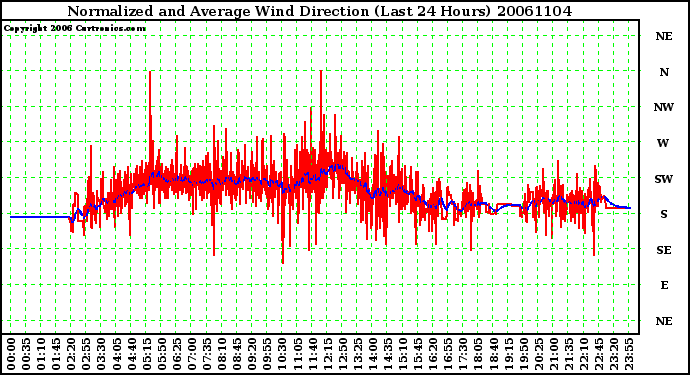Screen dimensions: 690x375
Task: Click the 10:30 time axis label
Action: point(282,354)
